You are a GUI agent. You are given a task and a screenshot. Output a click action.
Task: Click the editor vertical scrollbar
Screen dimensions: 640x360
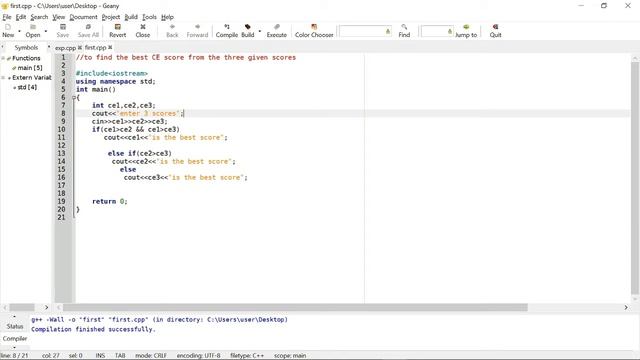click(634, 178)
